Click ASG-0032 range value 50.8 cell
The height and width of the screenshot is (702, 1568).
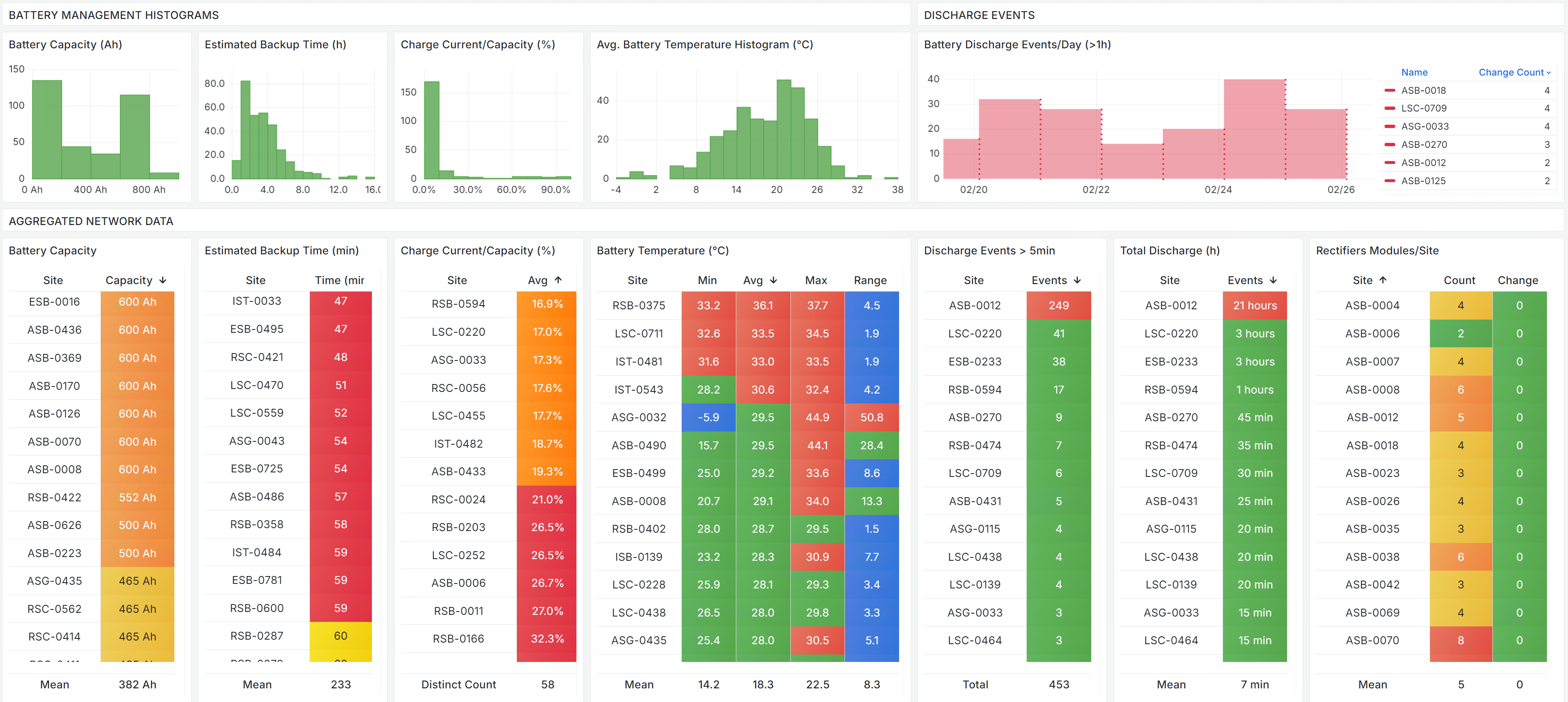(872, 417)
